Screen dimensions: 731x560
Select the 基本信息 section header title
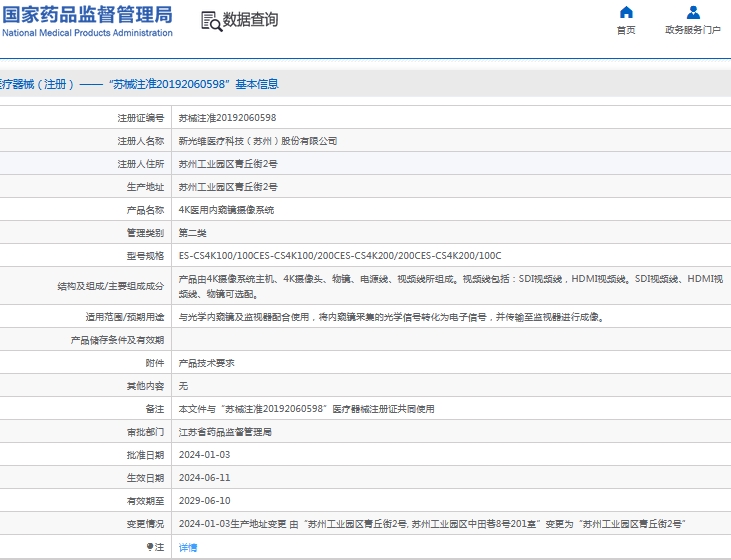click(x=138, y=84)
